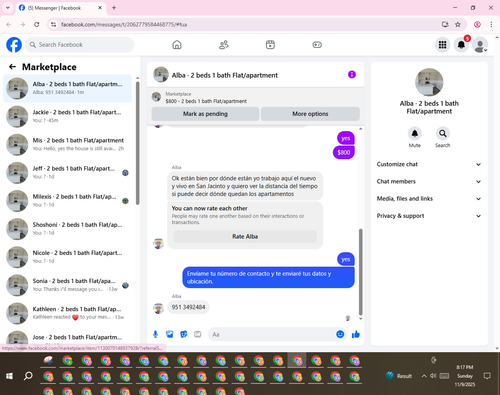Click the Spanish sent message bubble Envíame

click(x=268, y=278)
